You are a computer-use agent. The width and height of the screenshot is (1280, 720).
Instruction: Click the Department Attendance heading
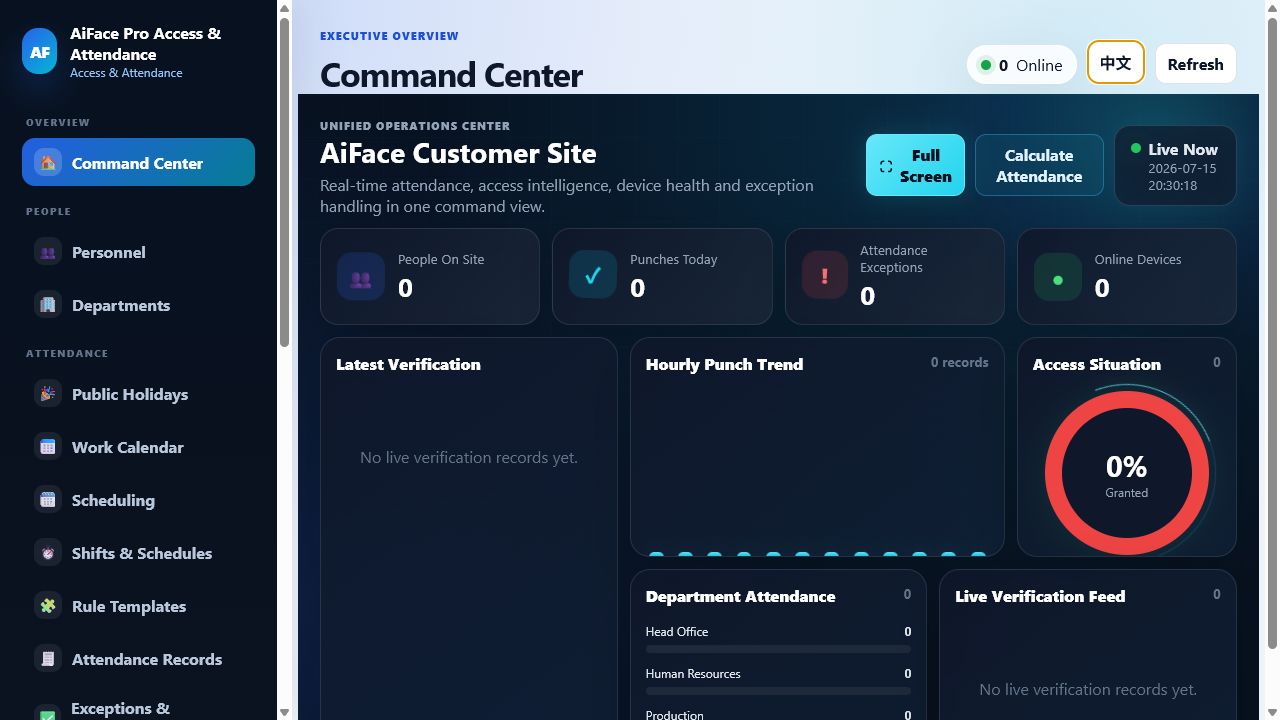click(x=740, y=596)
